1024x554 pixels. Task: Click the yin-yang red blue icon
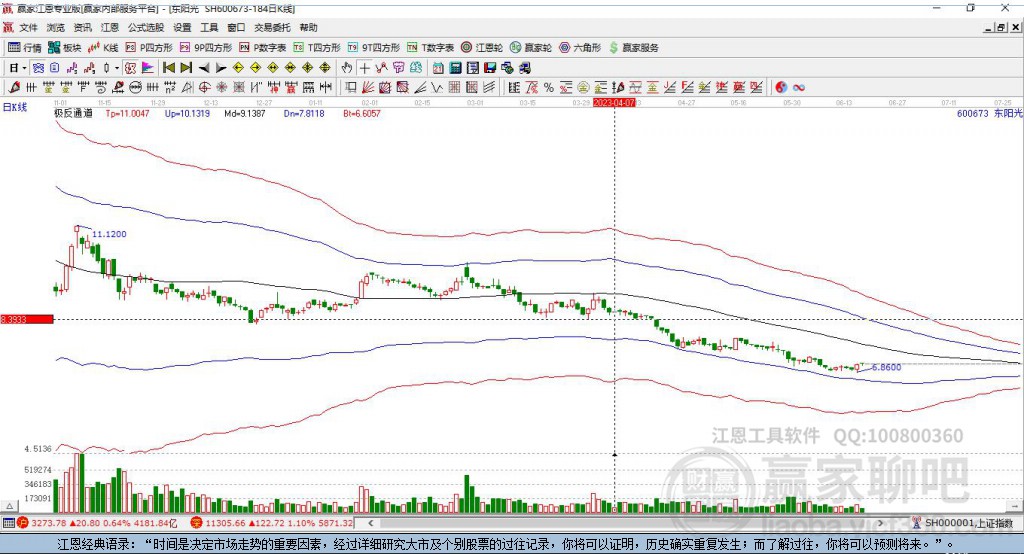tap(781, 88)
